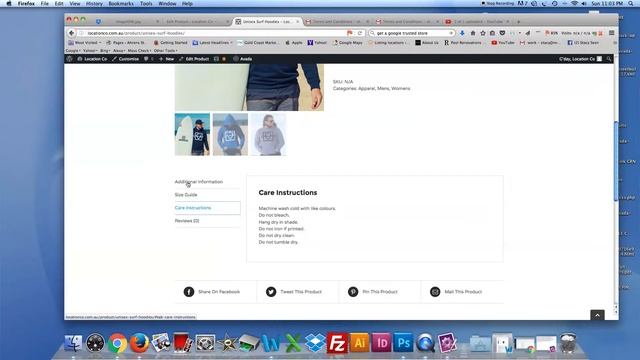Switch to the Edit Product browser tab
Viewport: 640px width, 360px height.
tap(196, 22)
